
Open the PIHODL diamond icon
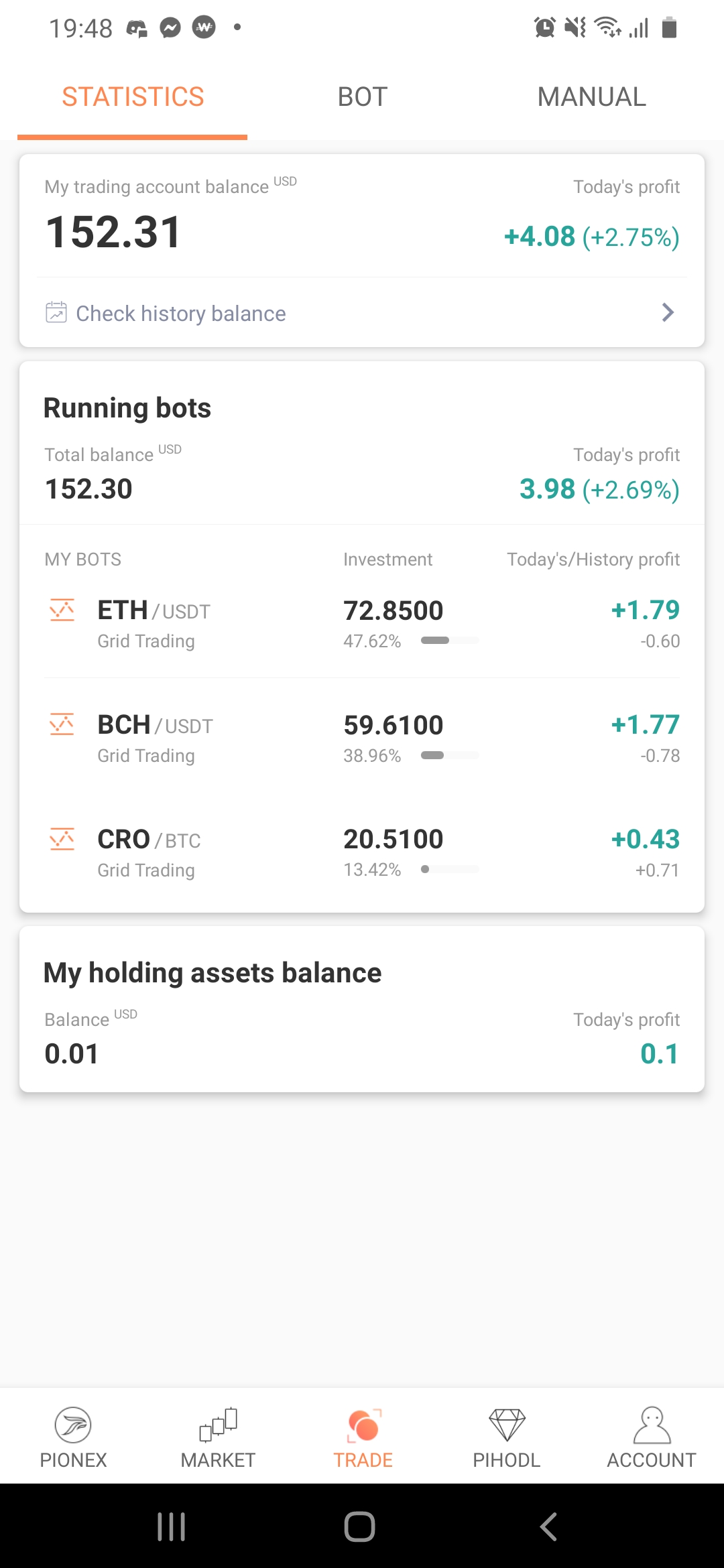[507, 1425]
